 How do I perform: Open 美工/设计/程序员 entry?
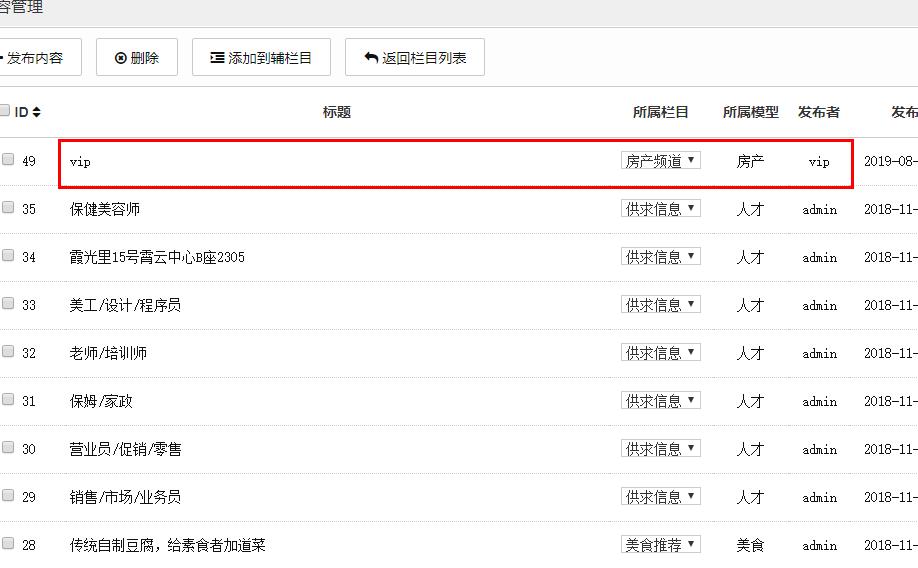pyautogui.click(x=125, y=305)
